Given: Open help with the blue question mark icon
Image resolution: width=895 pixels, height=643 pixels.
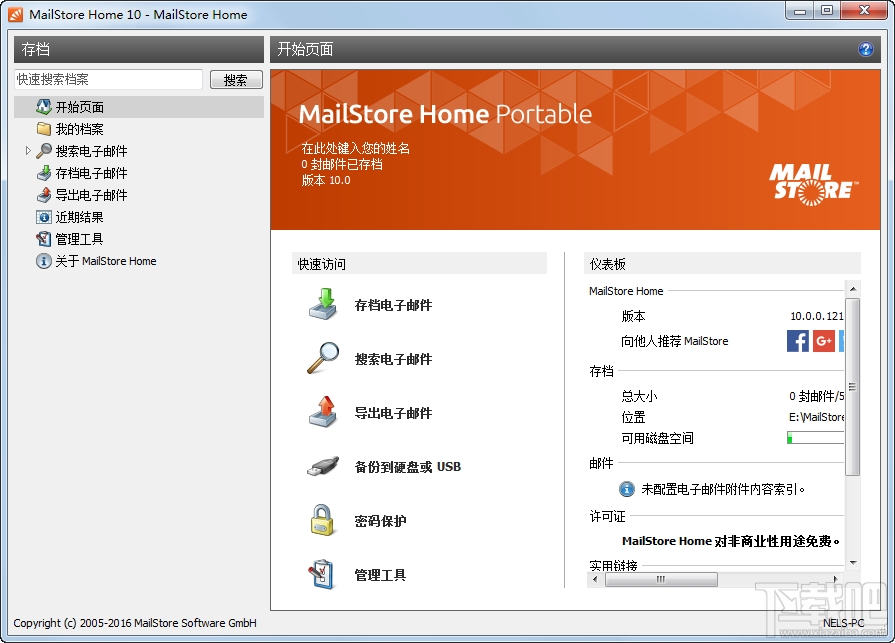Looking at the screenshot, I should 865,49.
